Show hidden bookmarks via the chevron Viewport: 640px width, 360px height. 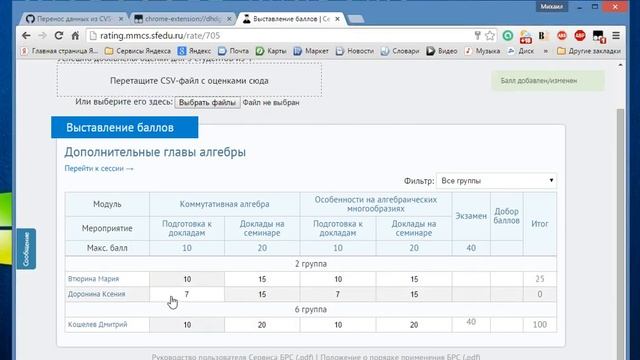[x=546, y=51]
